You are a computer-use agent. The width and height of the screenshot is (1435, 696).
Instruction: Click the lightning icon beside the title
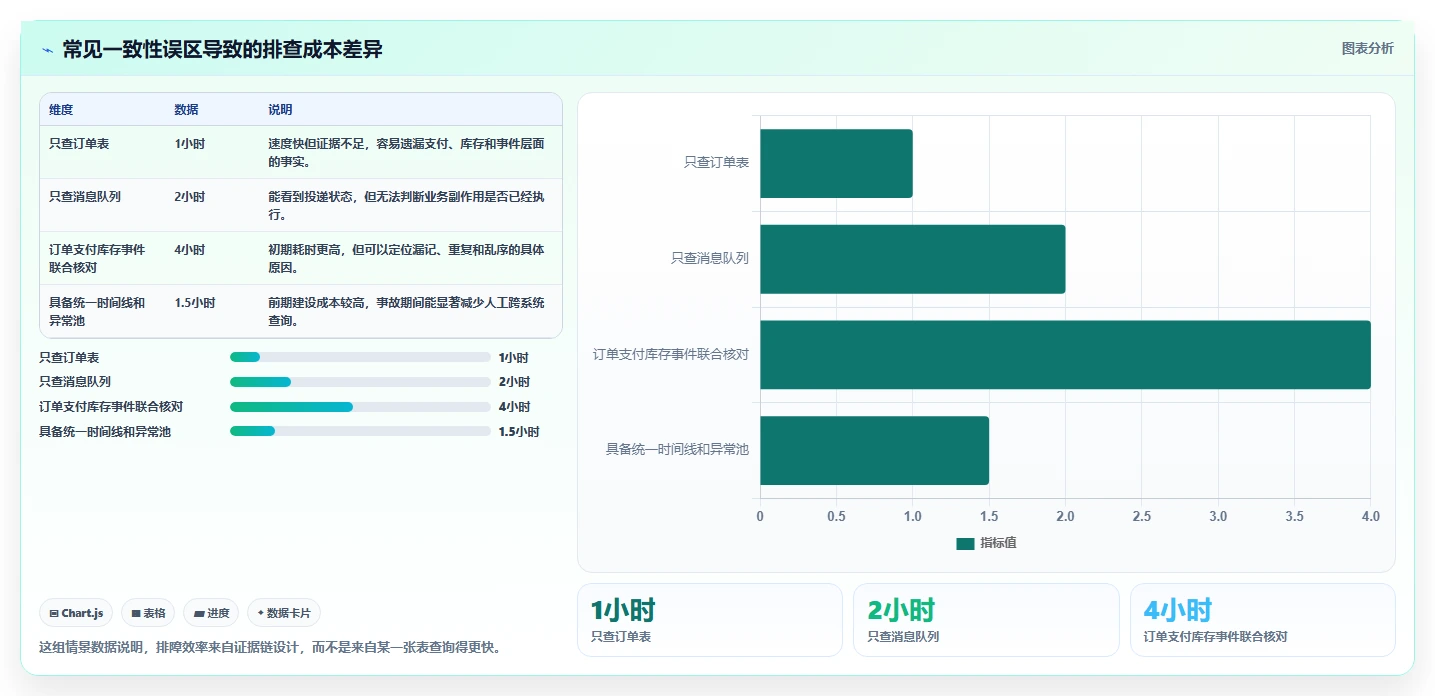(x=47, y=50)
